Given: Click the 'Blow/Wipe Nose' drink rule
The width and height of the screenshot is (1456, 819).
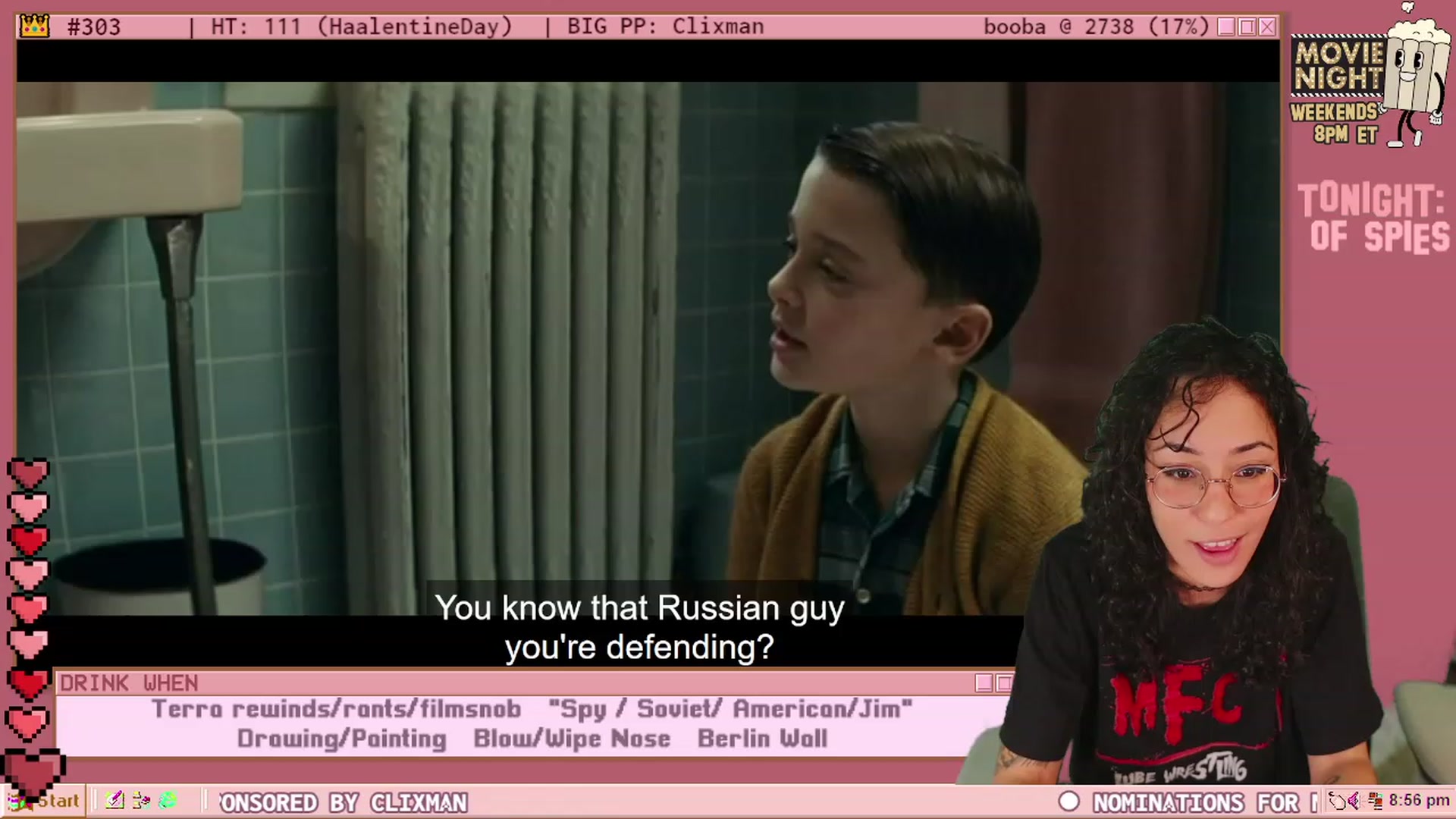Looking at the screenshot, I should pyautogui.click(x=572, y=739).
